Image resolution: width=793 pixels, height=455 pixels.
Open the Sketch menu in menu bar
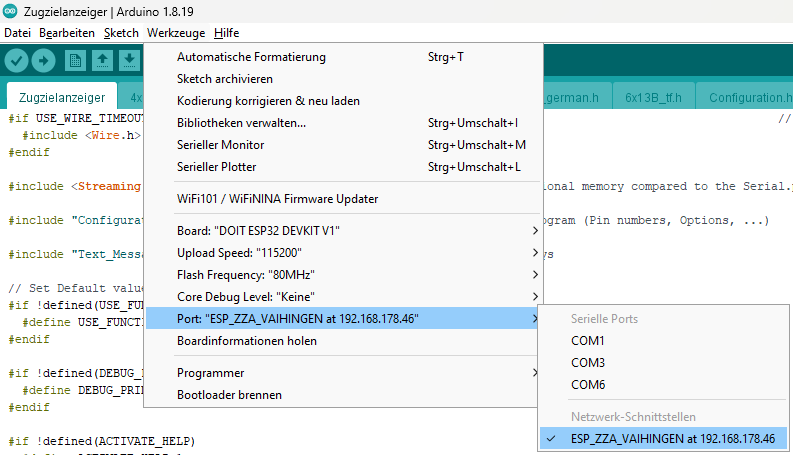tap(121, 33)
